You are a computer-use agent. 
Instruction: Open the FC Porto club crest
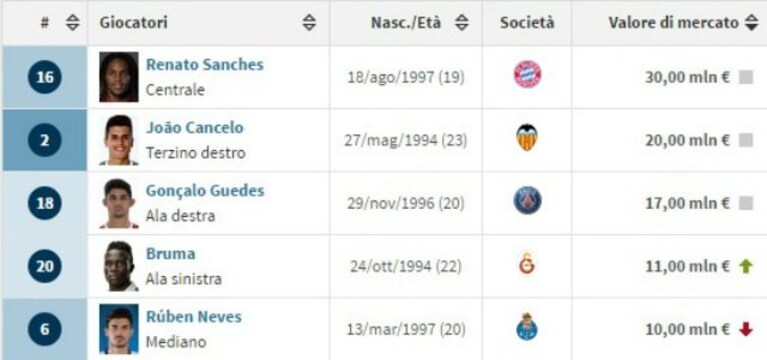[527, 327]
